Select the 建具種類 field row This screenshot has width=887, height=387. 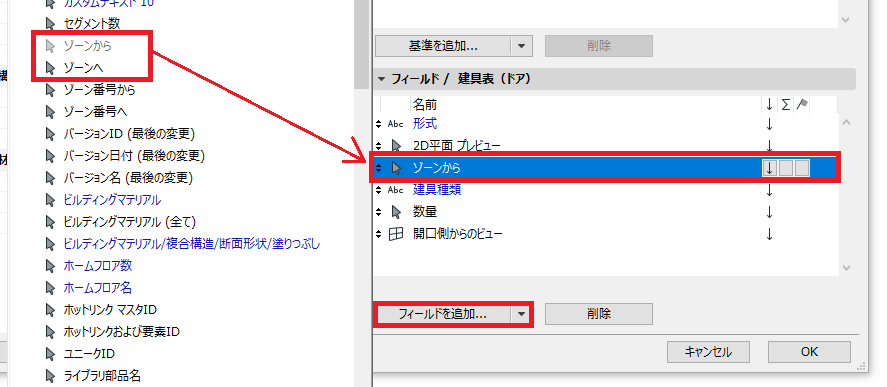pyautogui.click(x=605, y=190)
